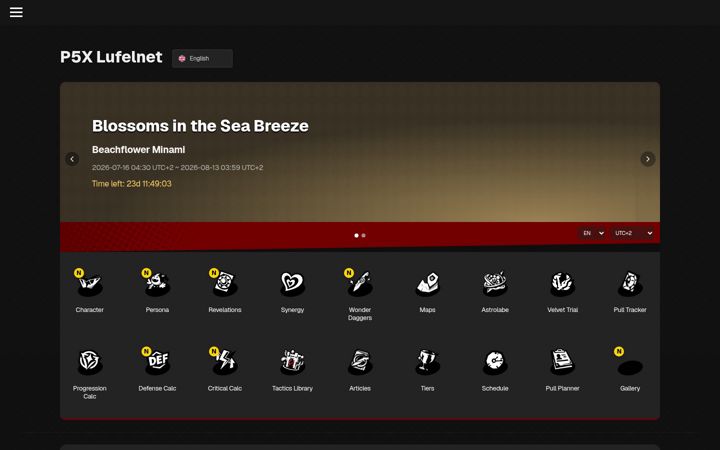Click the Tactics Library label
The image size is (720, 450).
click(292, 388)
